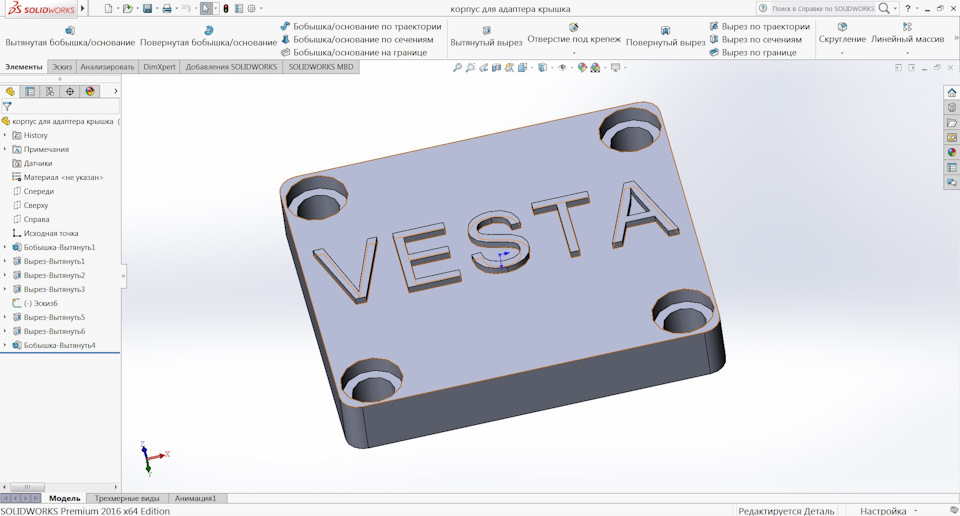Image resolution: width=960 pixels, height=516 pixels.
Task: Click the feature tree filter field
Action: point(60,107)
